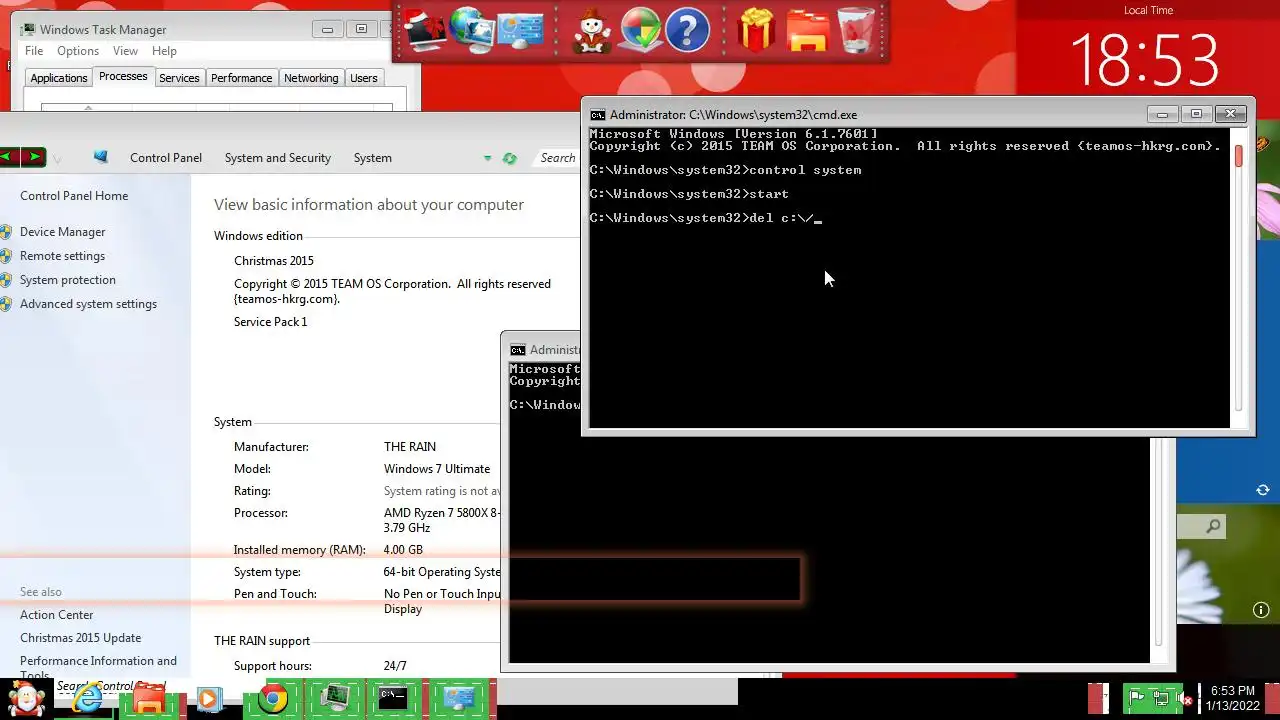Switch to the Services tab
Screen dimensions: 1280x720
[x=179, y=78]
